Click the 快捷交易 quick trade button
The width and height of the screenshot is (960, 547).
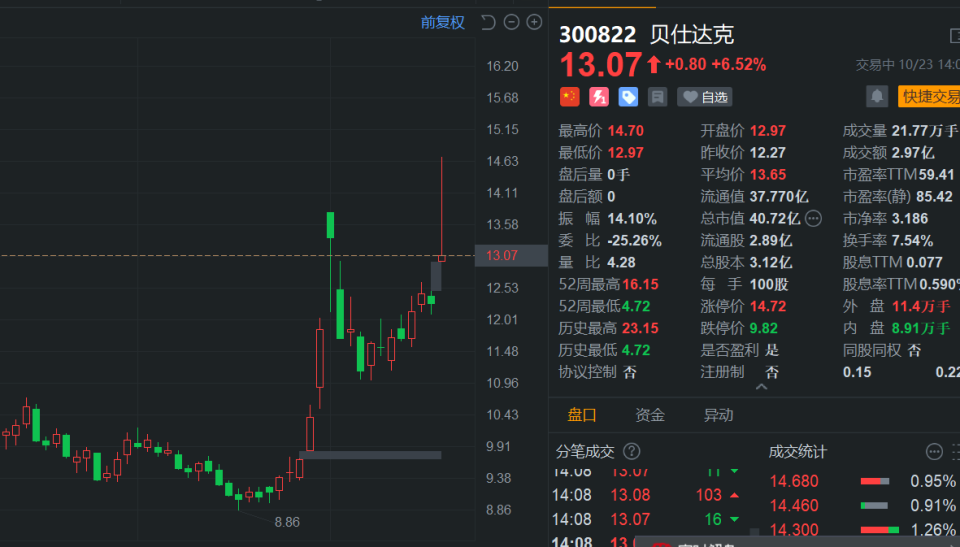929,96
